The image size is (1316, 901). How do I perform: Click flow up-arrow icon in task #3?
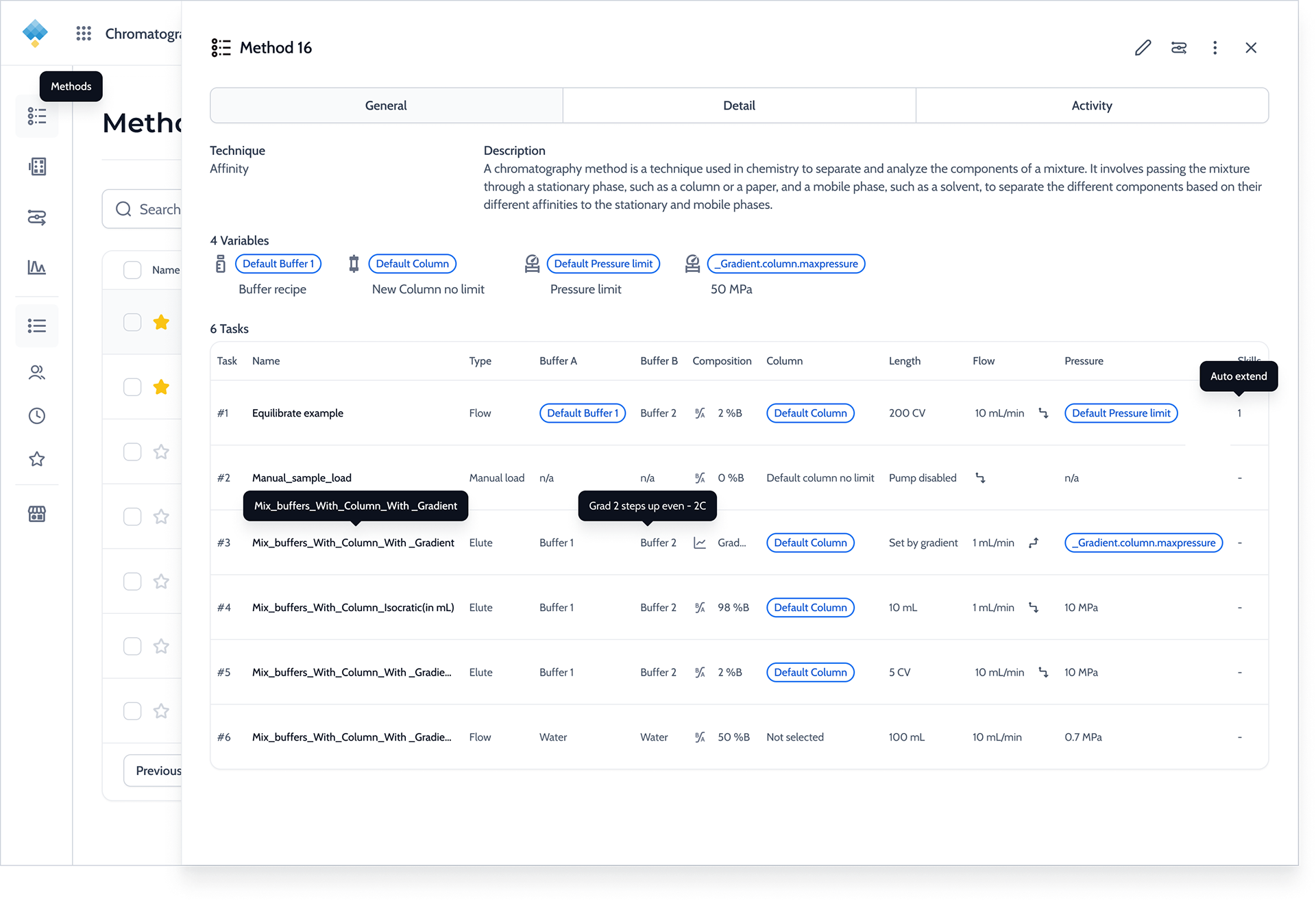1034,543
